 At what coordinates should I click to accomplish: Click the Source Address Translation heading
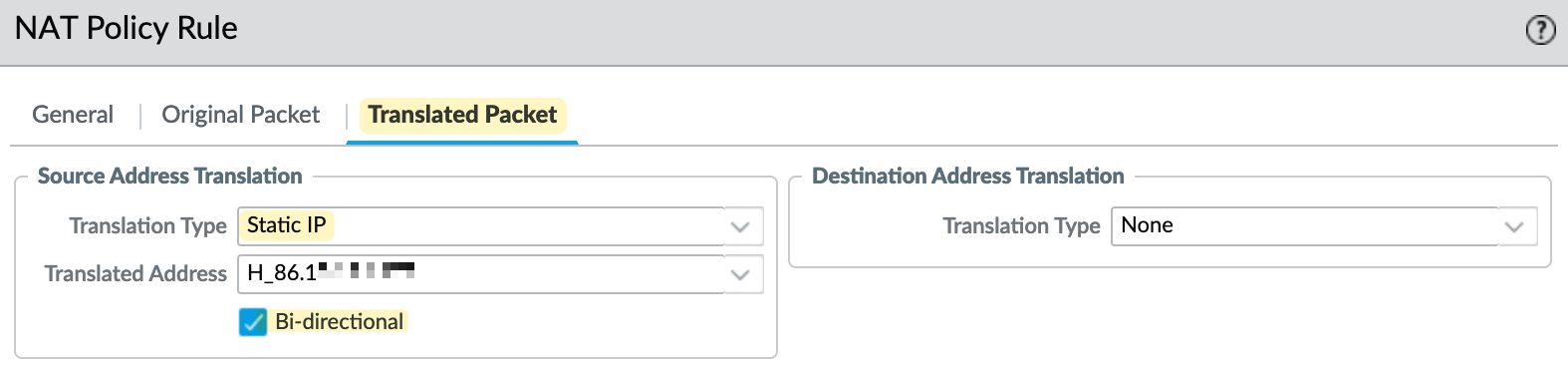pos(169,177)
